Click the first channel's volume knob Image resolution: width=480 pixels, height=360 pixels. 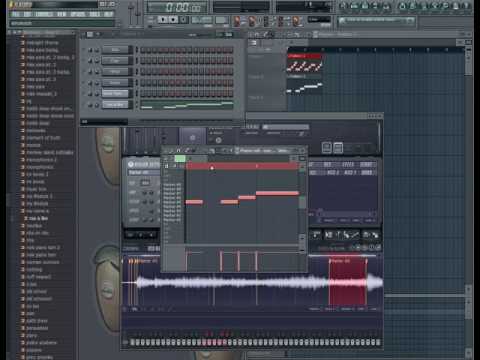pos(97,50)
